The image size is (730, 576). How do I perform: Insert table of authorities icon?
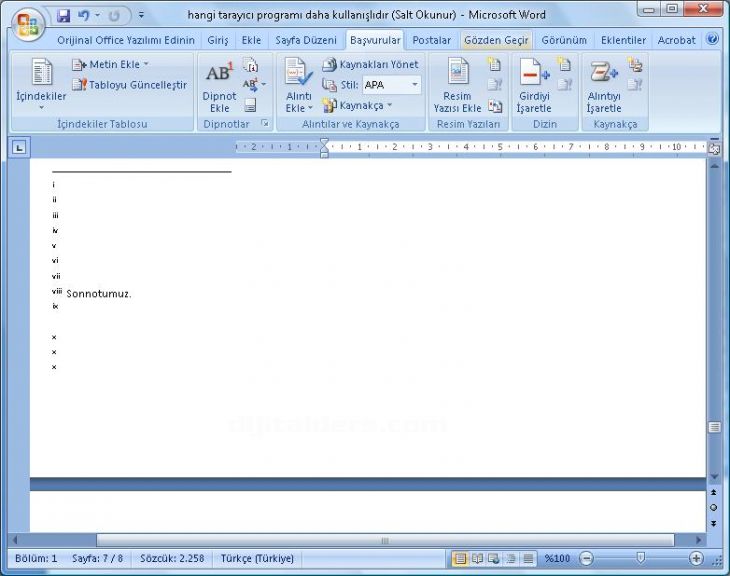pyautogui.click(x=635, y=65)
